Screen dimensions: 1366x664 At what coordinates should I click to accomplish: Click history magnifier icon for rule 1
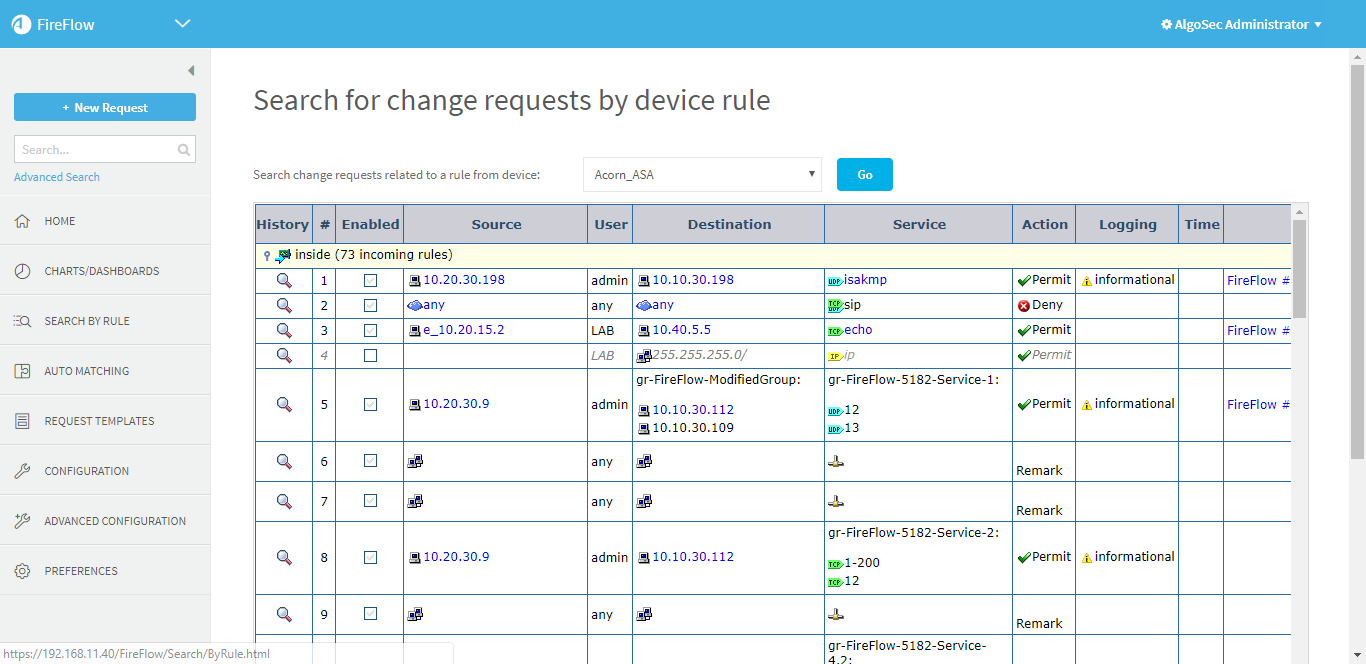point(284,280)
